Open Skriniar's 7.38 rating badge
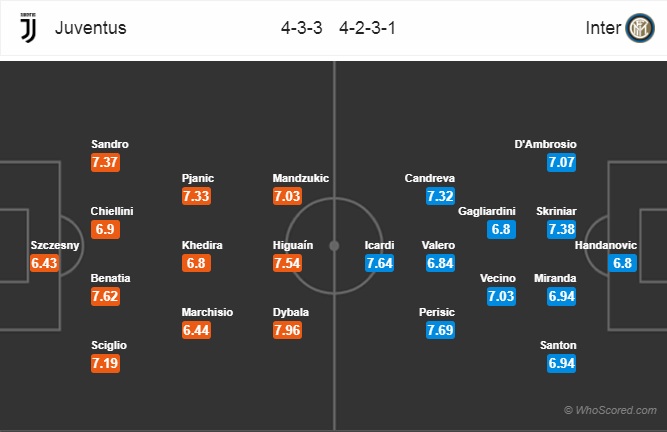667x432 pixels. [562, 230]
